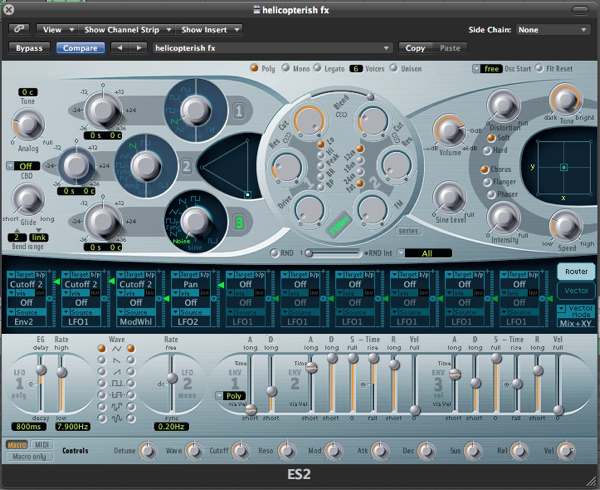Select the MIDI controls tab
Viewport: 600px width, 490px height.
(x=42, y=445)
